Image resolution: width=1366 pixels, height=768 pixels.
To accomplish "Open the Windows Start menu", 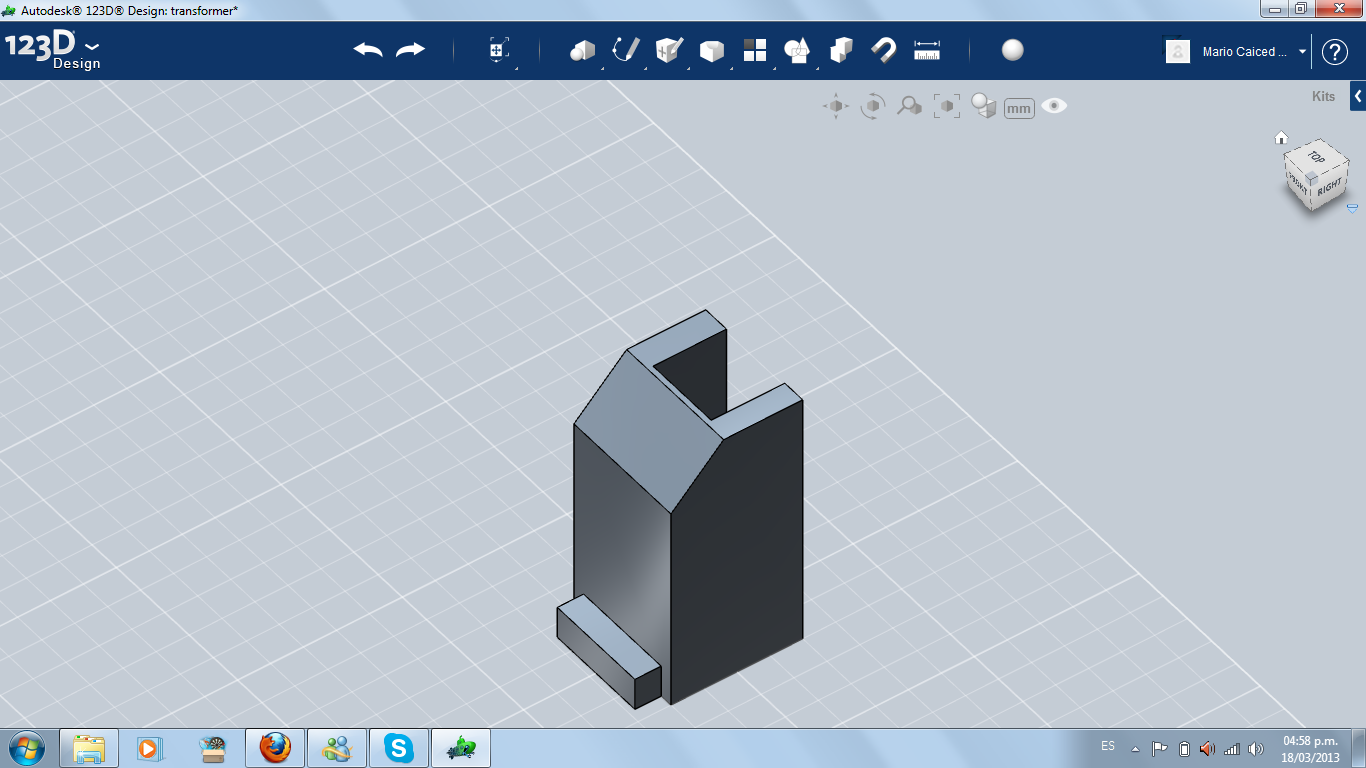I will pos(25,747).
